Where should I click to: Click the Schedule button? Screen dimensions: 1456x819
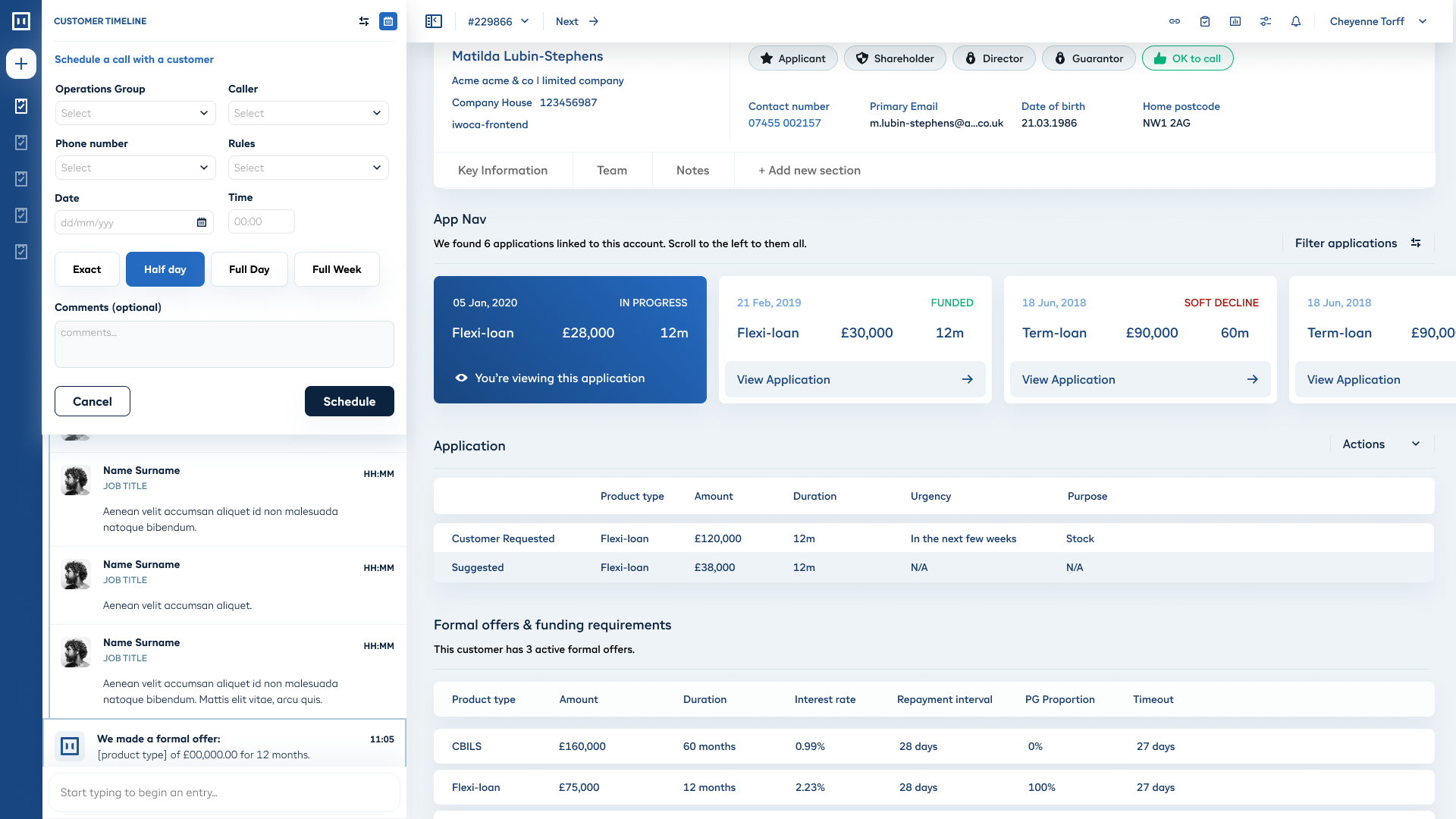(x=350, y=401)
